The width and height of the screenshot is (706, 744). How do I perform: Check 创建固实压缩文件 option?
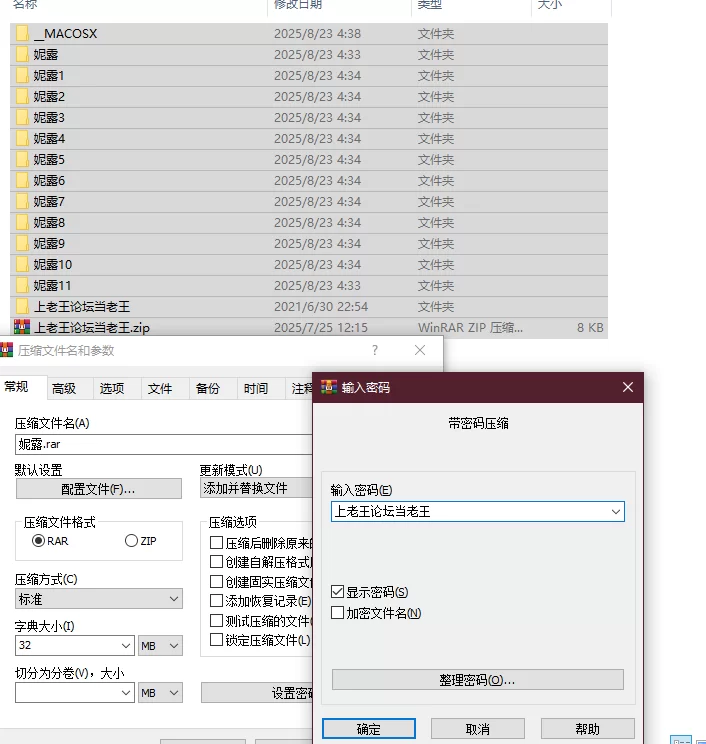point(216,581)
